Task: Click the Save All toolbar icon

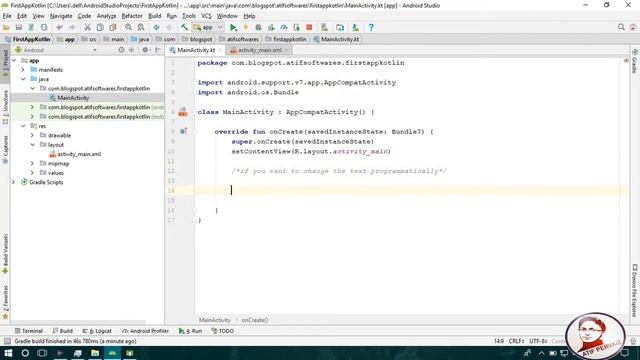Action: coord(19,27)
